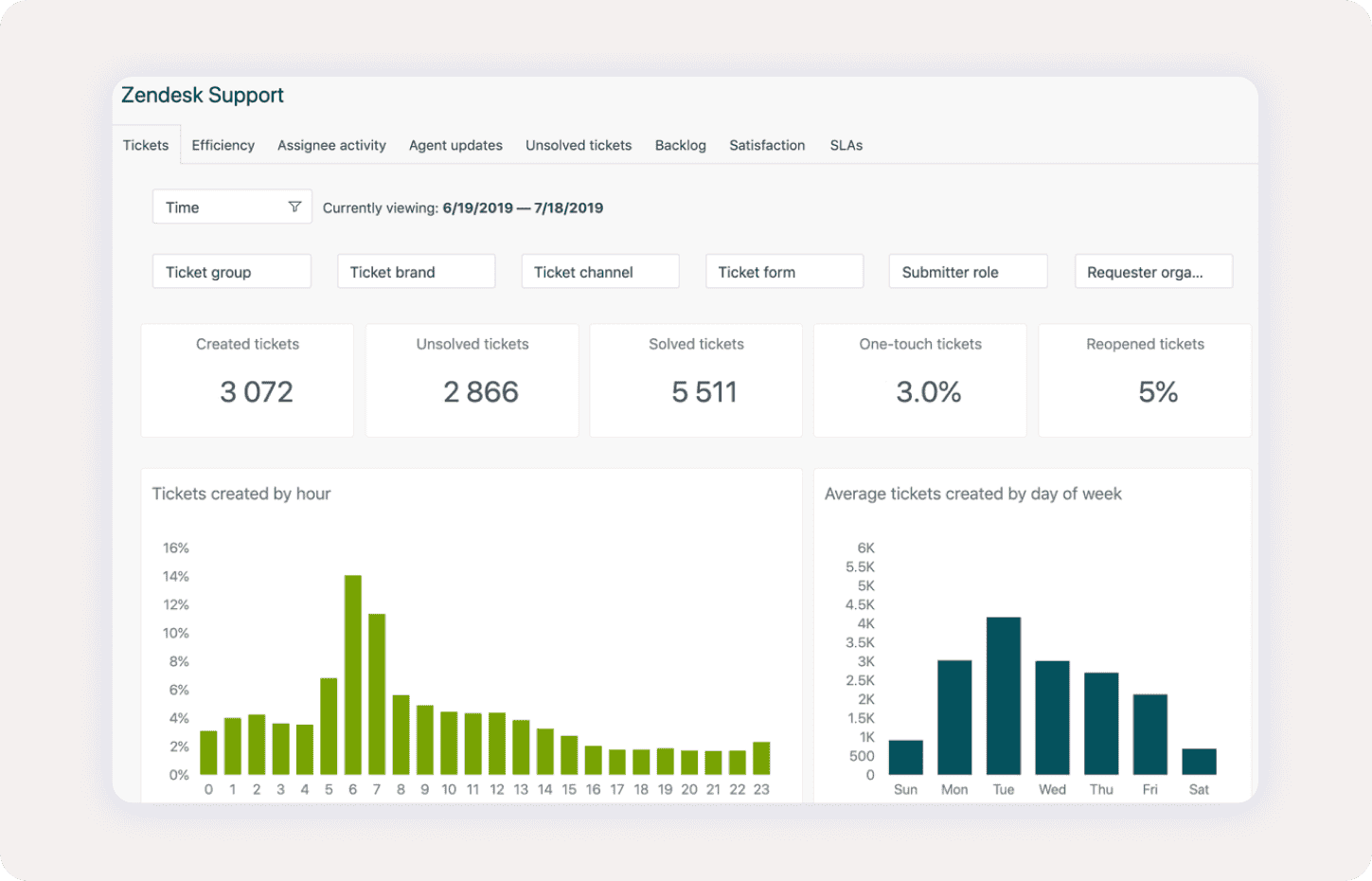The image size is (1372, 881).
Task: Open the Assignee activity tab
Action: 331,145
